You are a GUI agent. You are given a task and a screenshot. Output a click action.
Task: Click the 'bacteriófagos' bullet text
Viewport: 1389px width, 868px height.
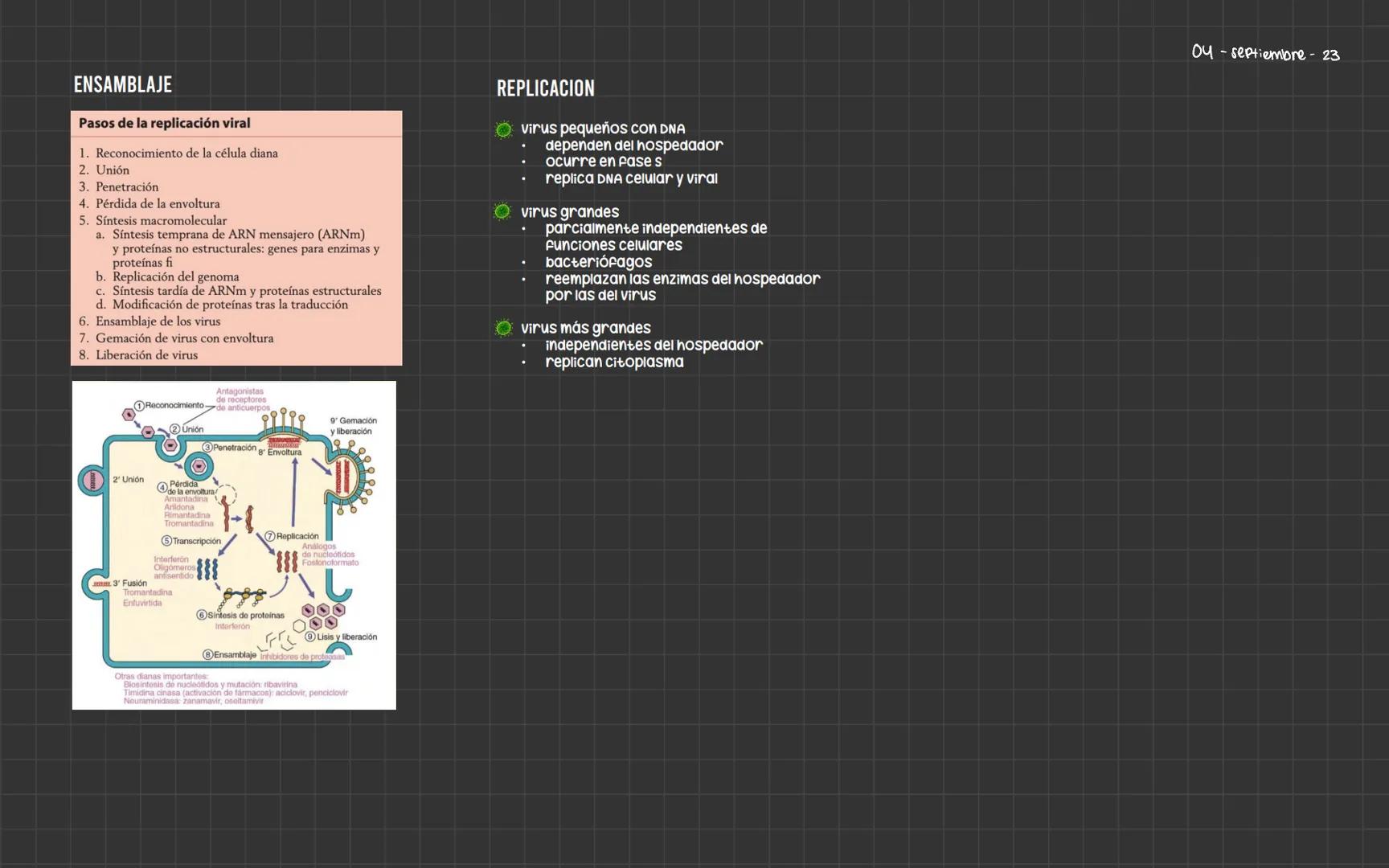coord(598,262)
